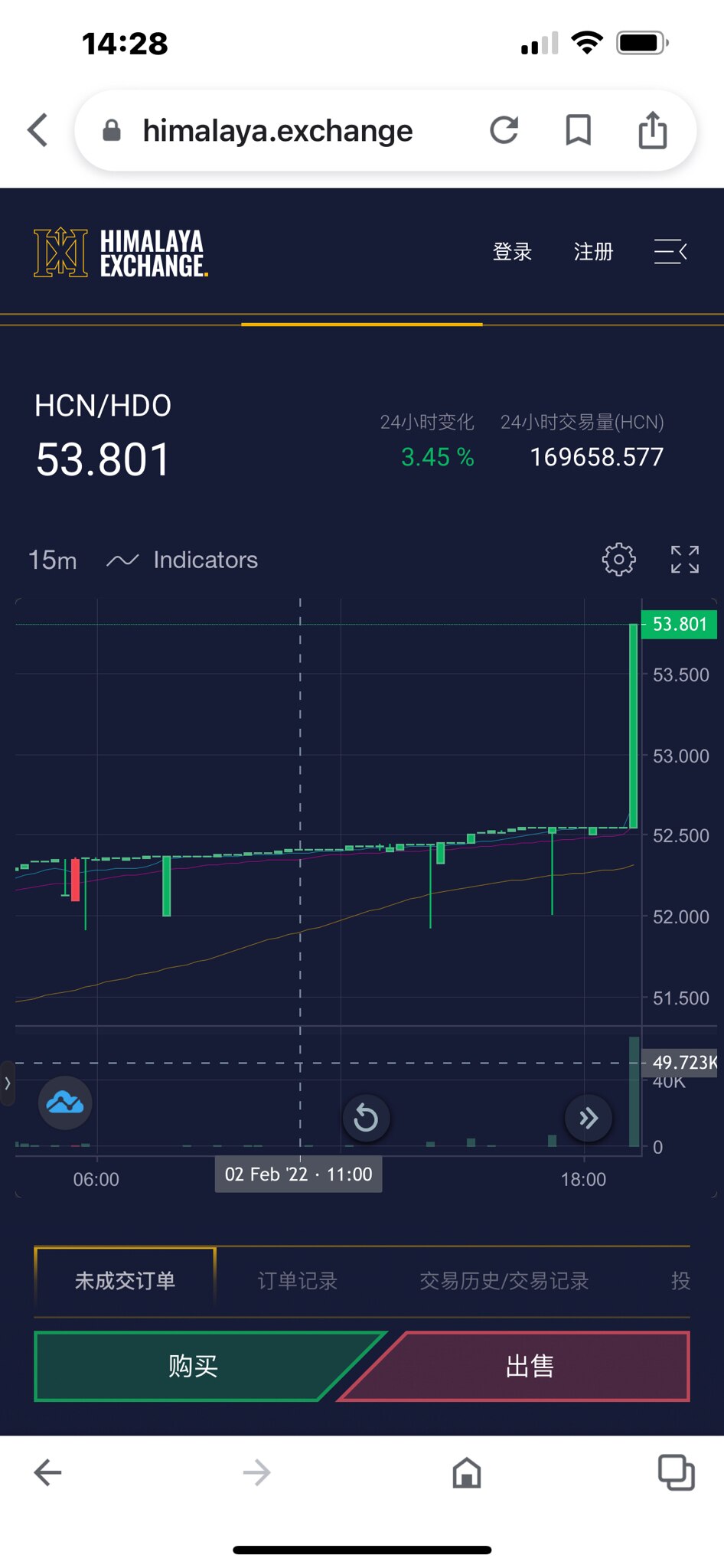
Task: Open the Himalaya Exchange logo home
Action: 121,253
